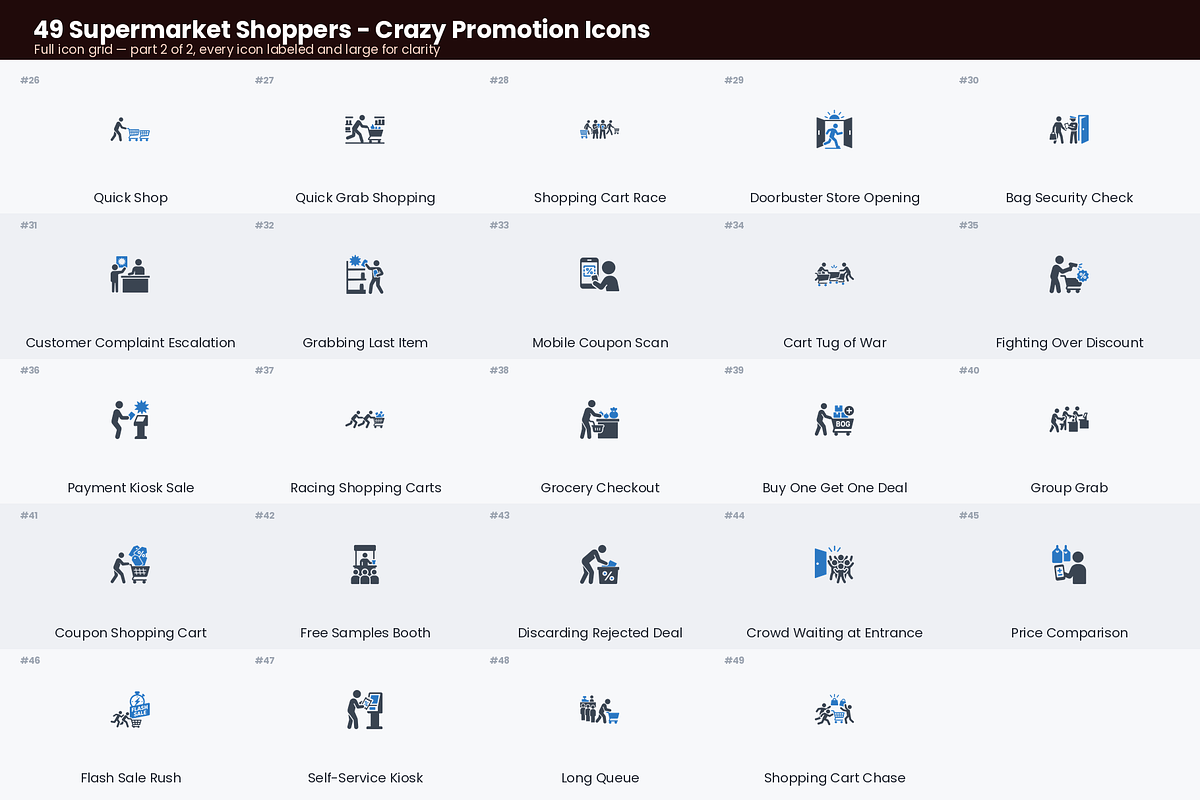Click the #33 number tag
Image resolution: width=1200 pixels, height=800 pixels.
[x=499, y=225]
